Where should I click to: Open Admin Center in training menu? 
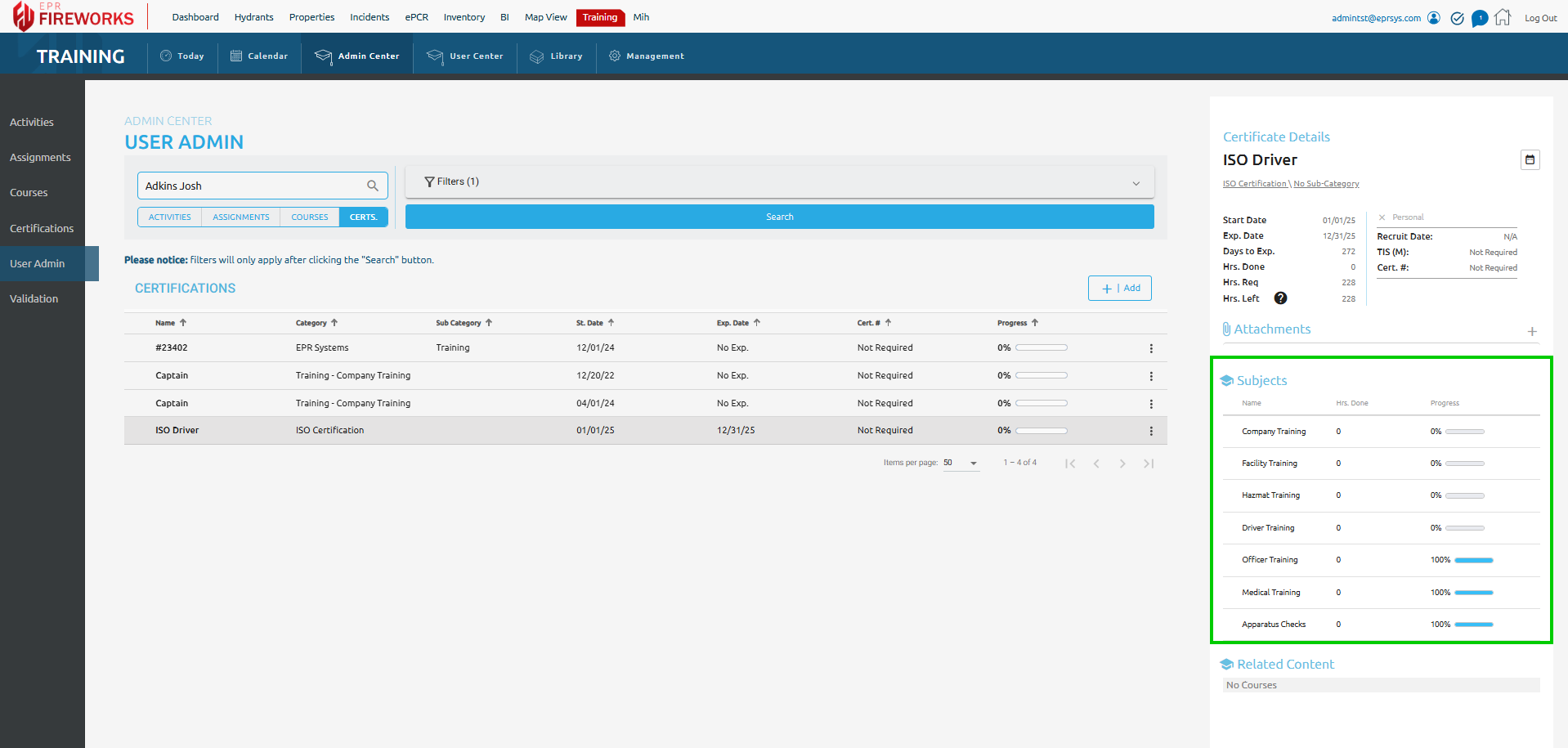click(357, 56)
